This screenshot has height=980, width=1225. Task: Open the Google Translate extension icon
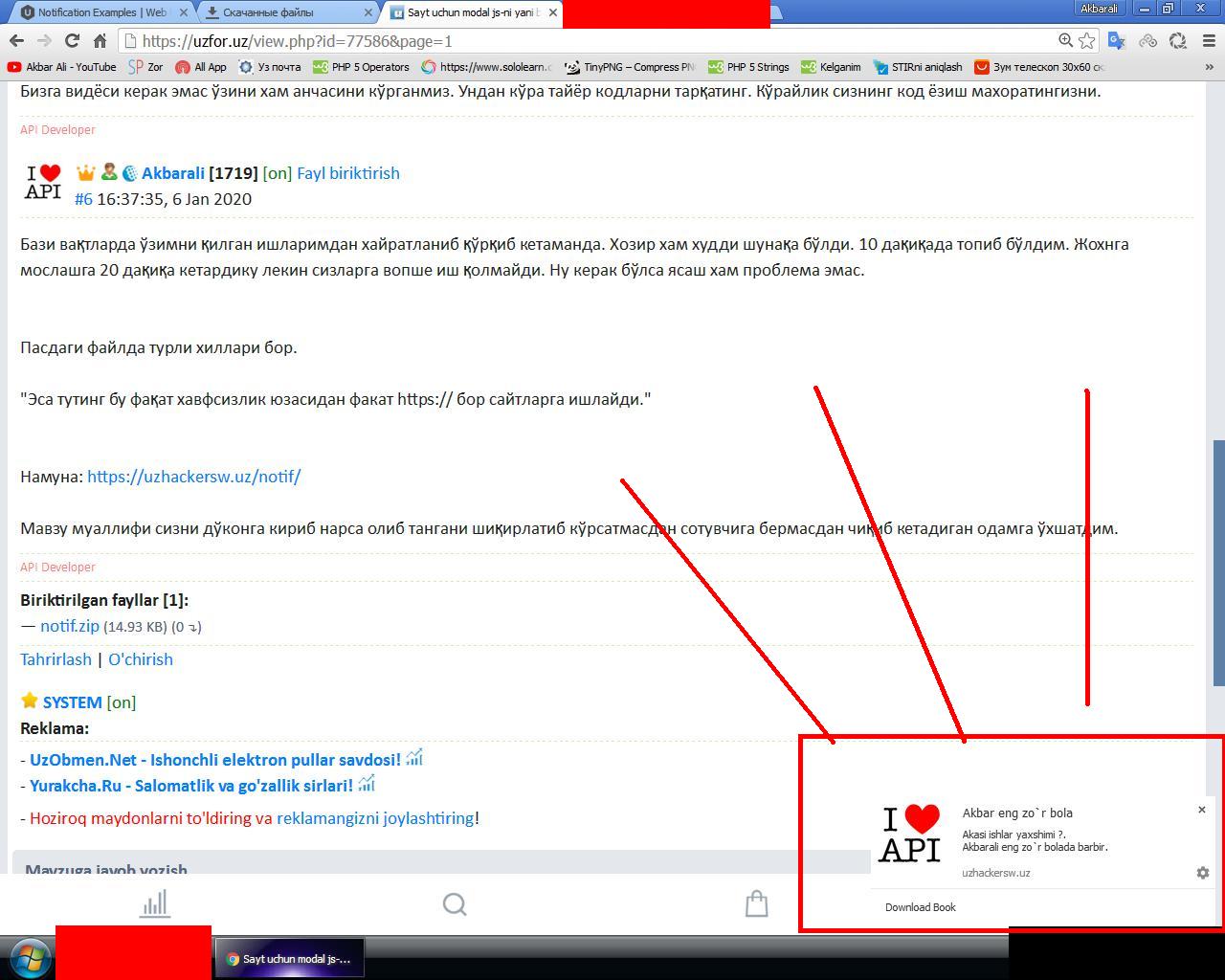tap(1116, 40)
